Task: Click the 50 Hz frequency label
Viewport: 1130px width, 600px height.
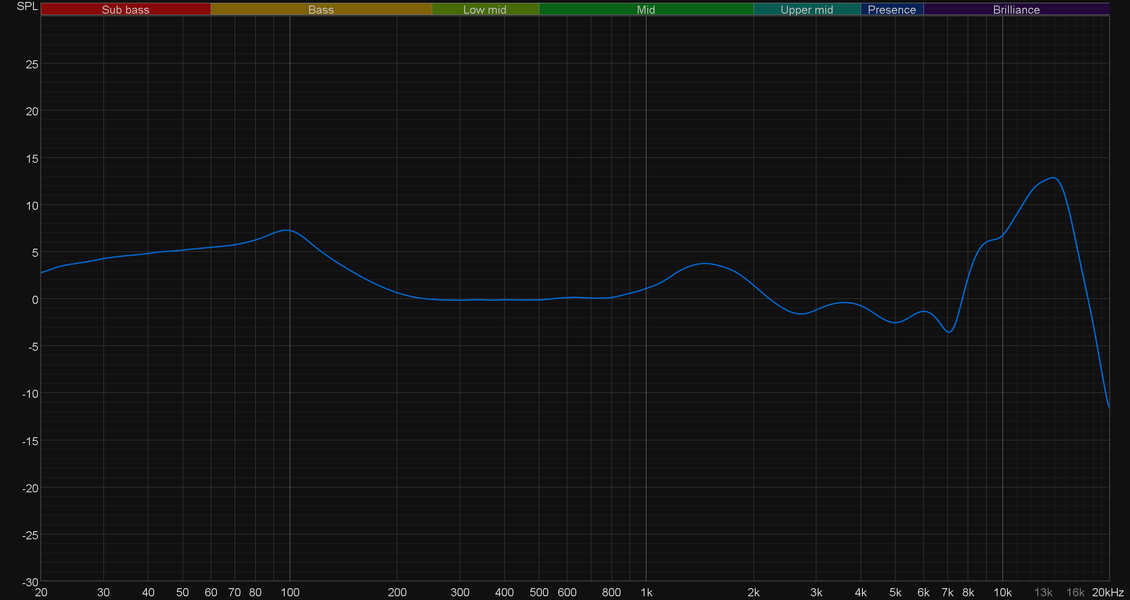Action: click(182, 592)
